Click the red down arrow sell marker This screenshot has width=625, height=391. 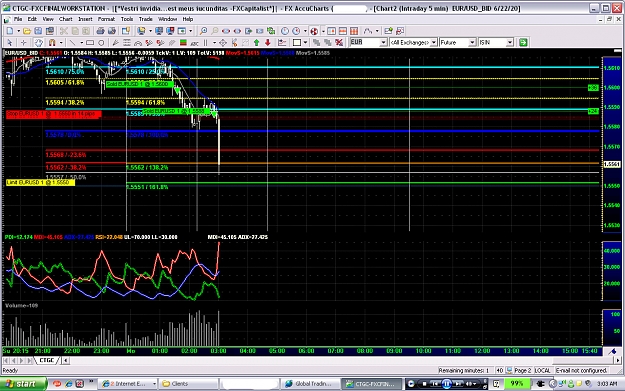[267, 42]
